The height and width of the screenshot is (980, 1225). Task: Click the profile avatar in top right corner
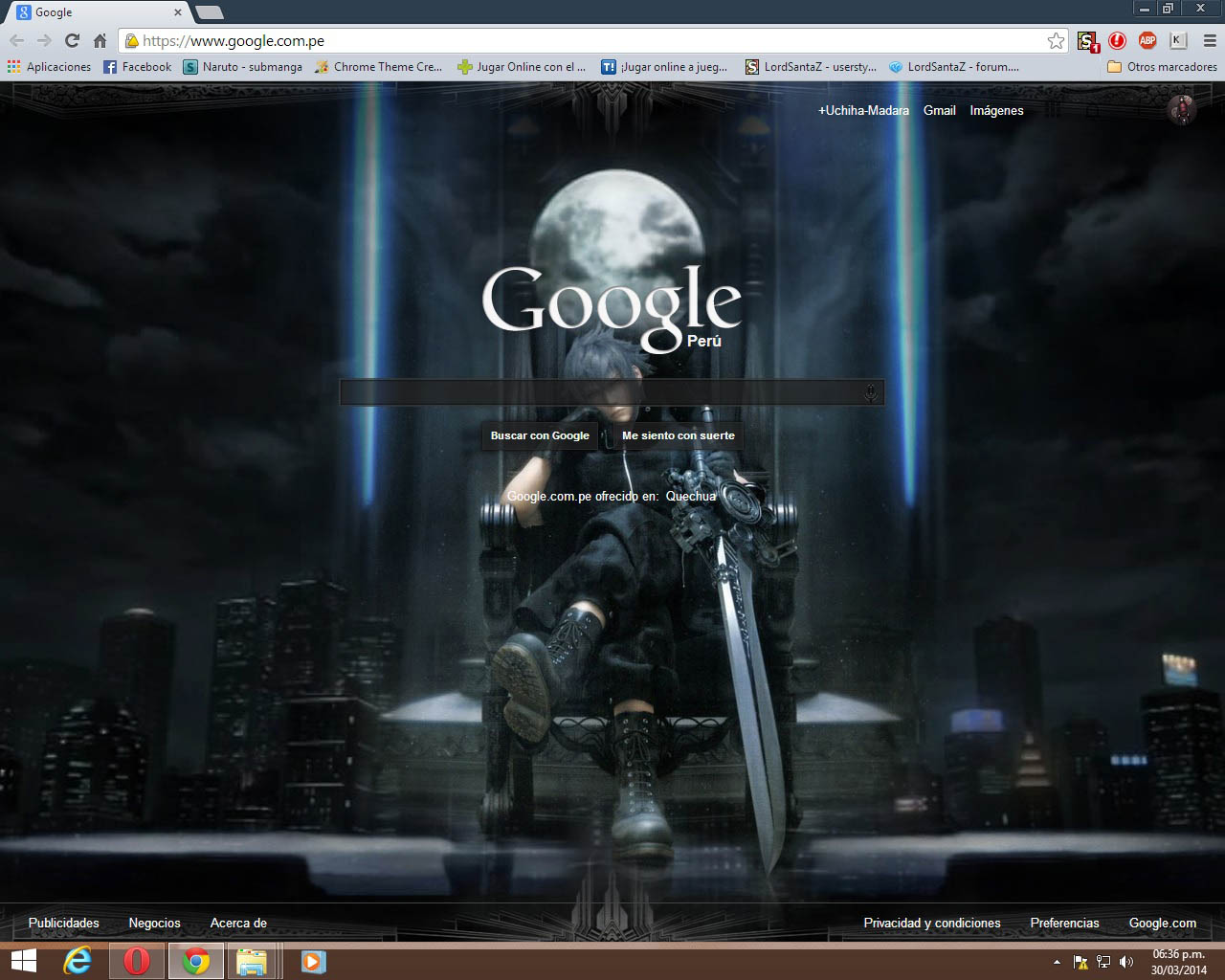pos(1181,110)
